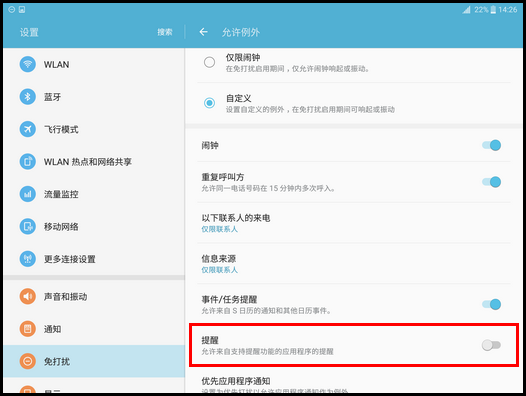Tap the do-not-disturb icon for 免打扰

coord(28,361)
